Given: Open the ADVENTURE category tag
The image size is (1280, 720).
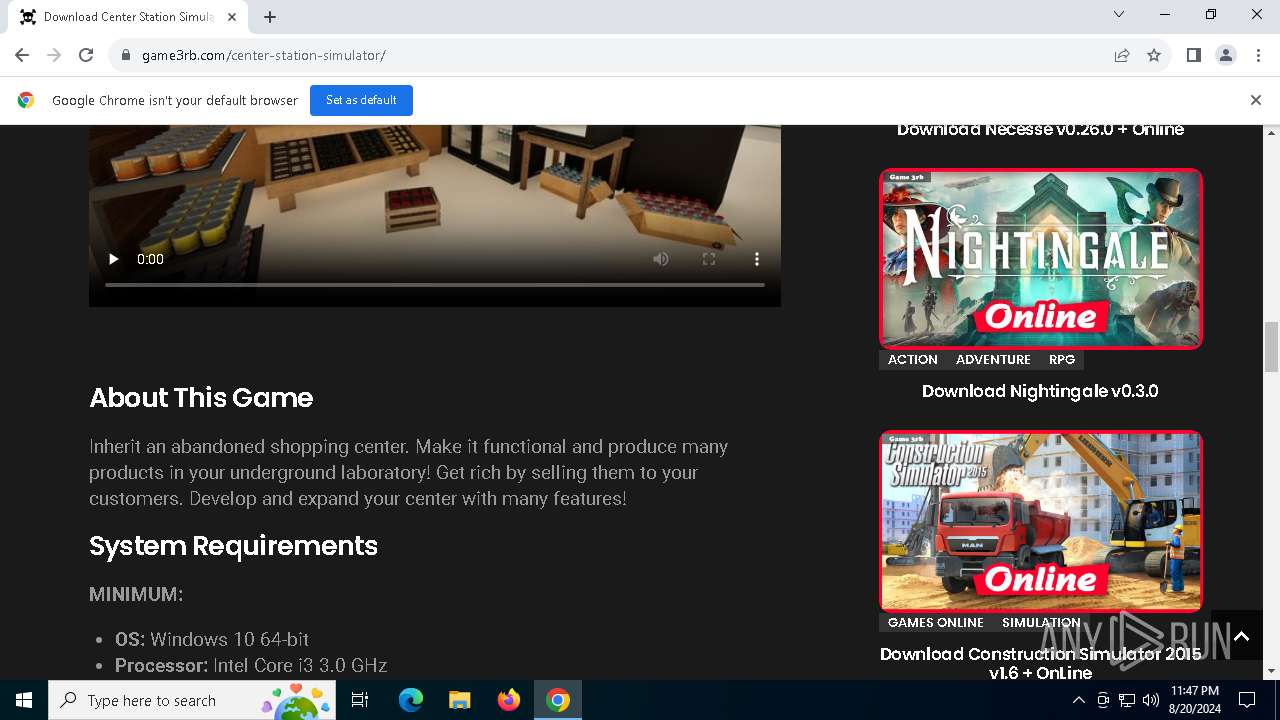Looking at the screenshot, I should pyautogui.click(x=993, y=360).
